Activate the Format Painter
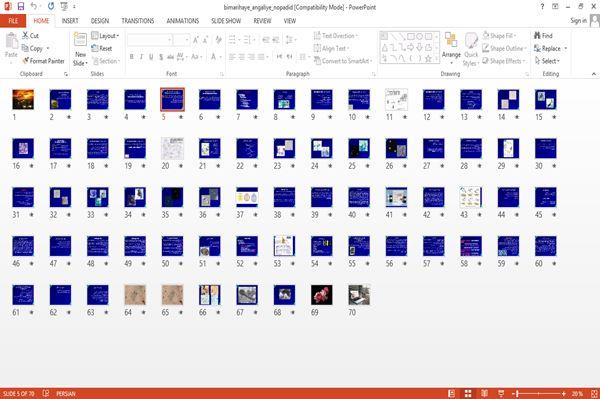 click(x=43, y=61)
